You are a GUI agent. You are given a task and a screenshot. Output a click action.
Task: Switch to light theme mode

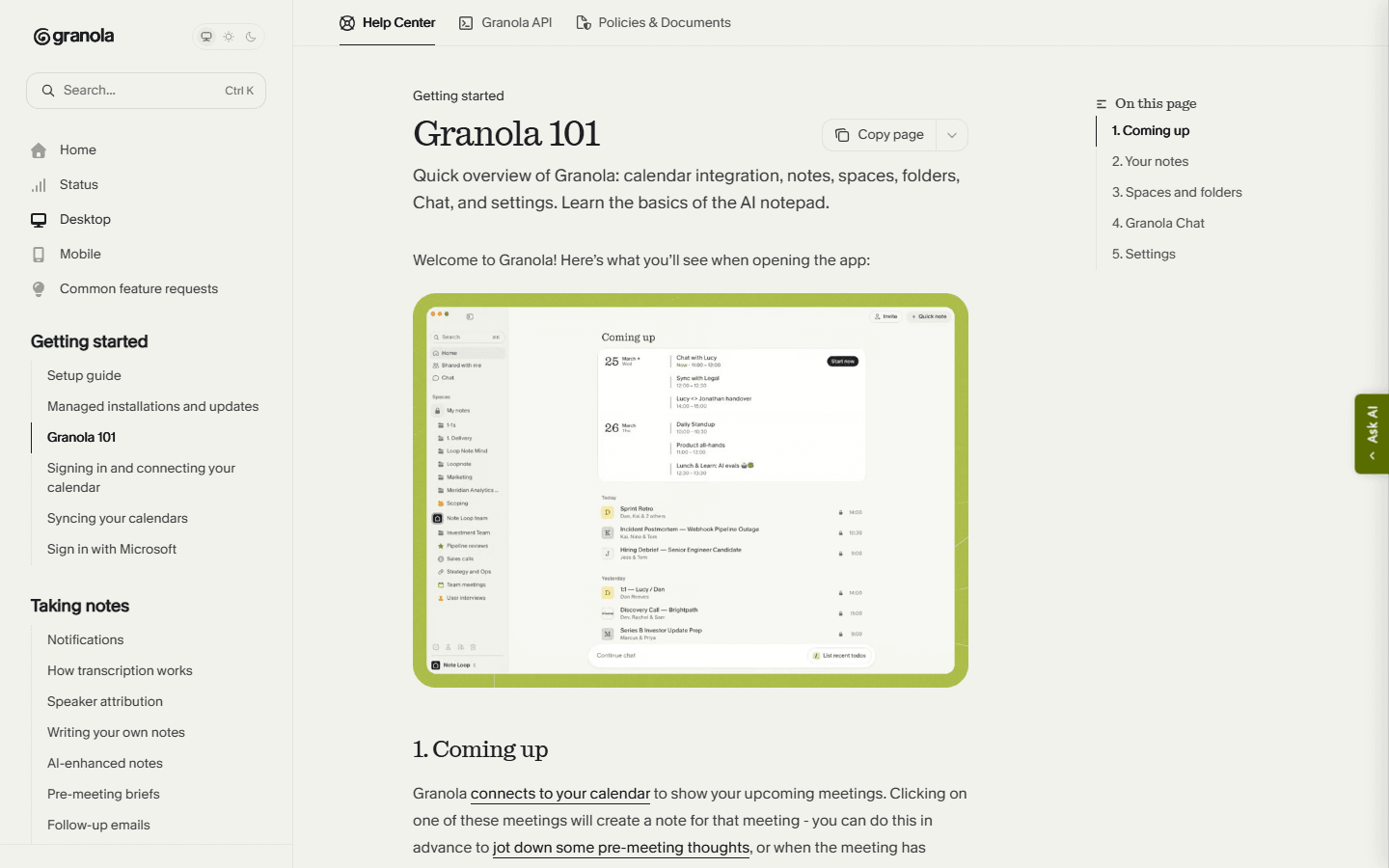229,37
